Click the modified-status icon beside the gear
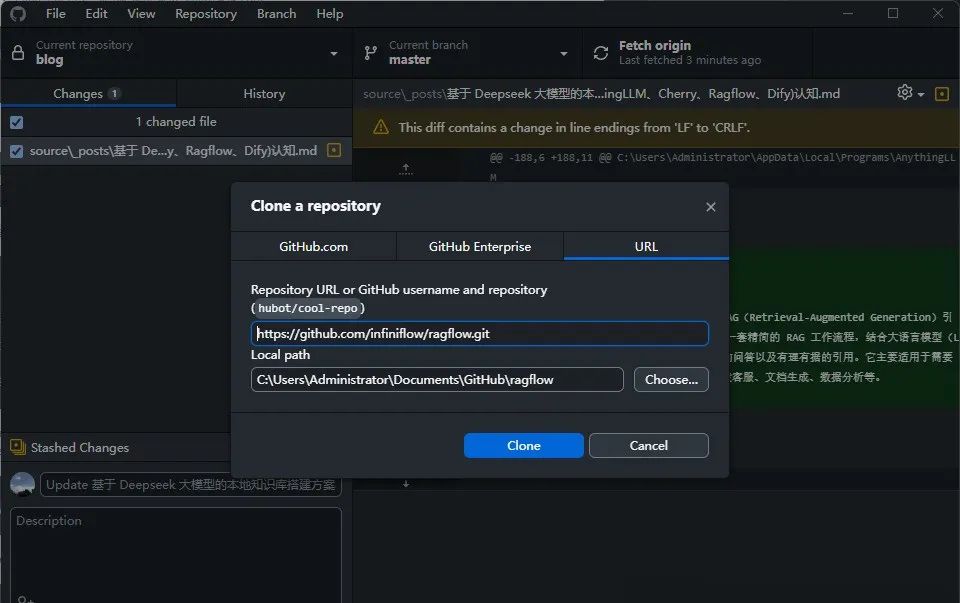This screenshot has height=603, width=960. tap(942, 94)
